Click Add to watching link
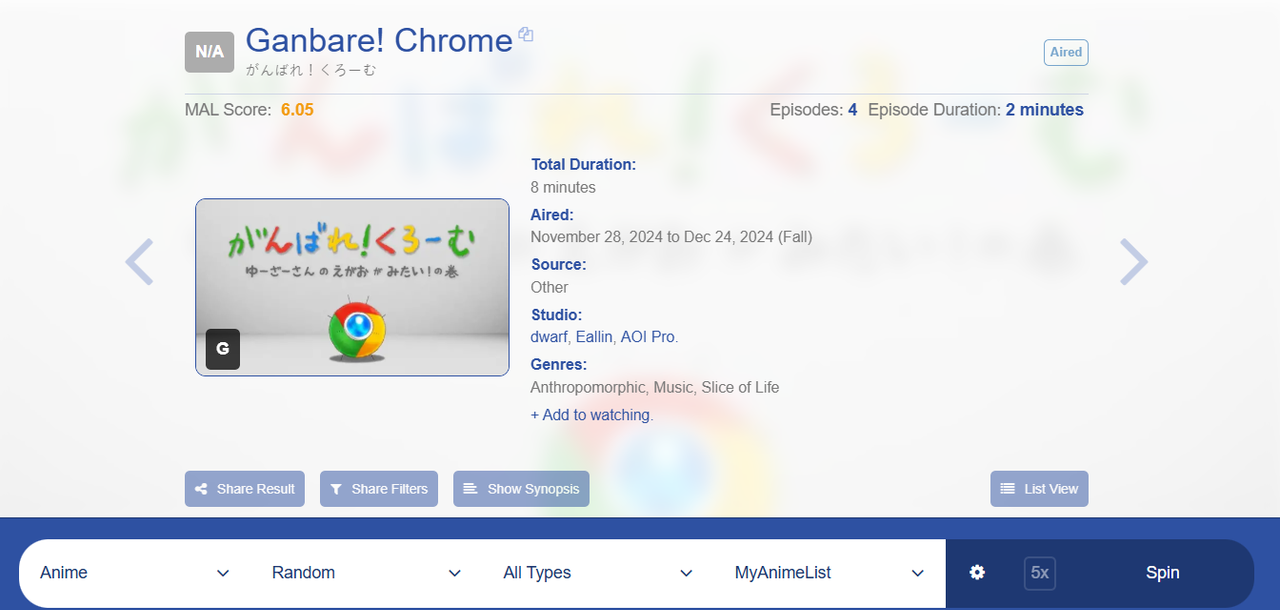This screenshot has height=610, width=1280. pos(592,415)
